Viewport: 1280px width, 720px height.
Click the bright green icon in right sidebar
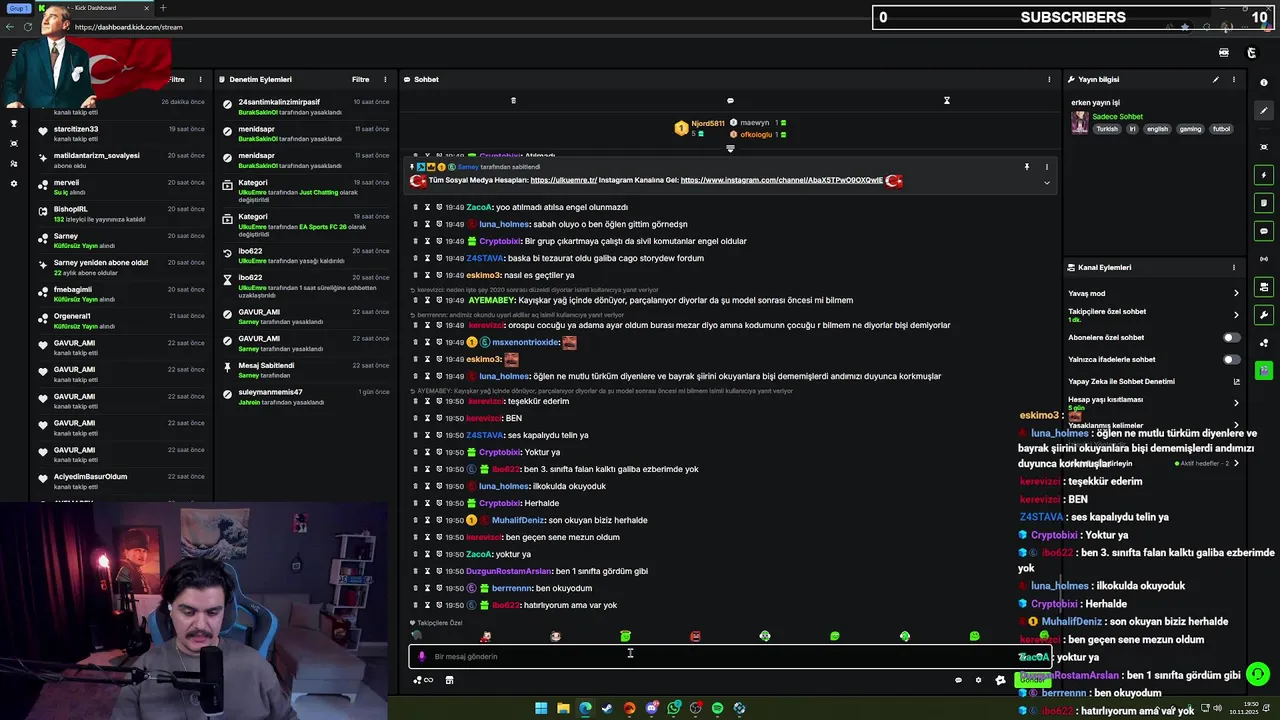[1264, 370]
